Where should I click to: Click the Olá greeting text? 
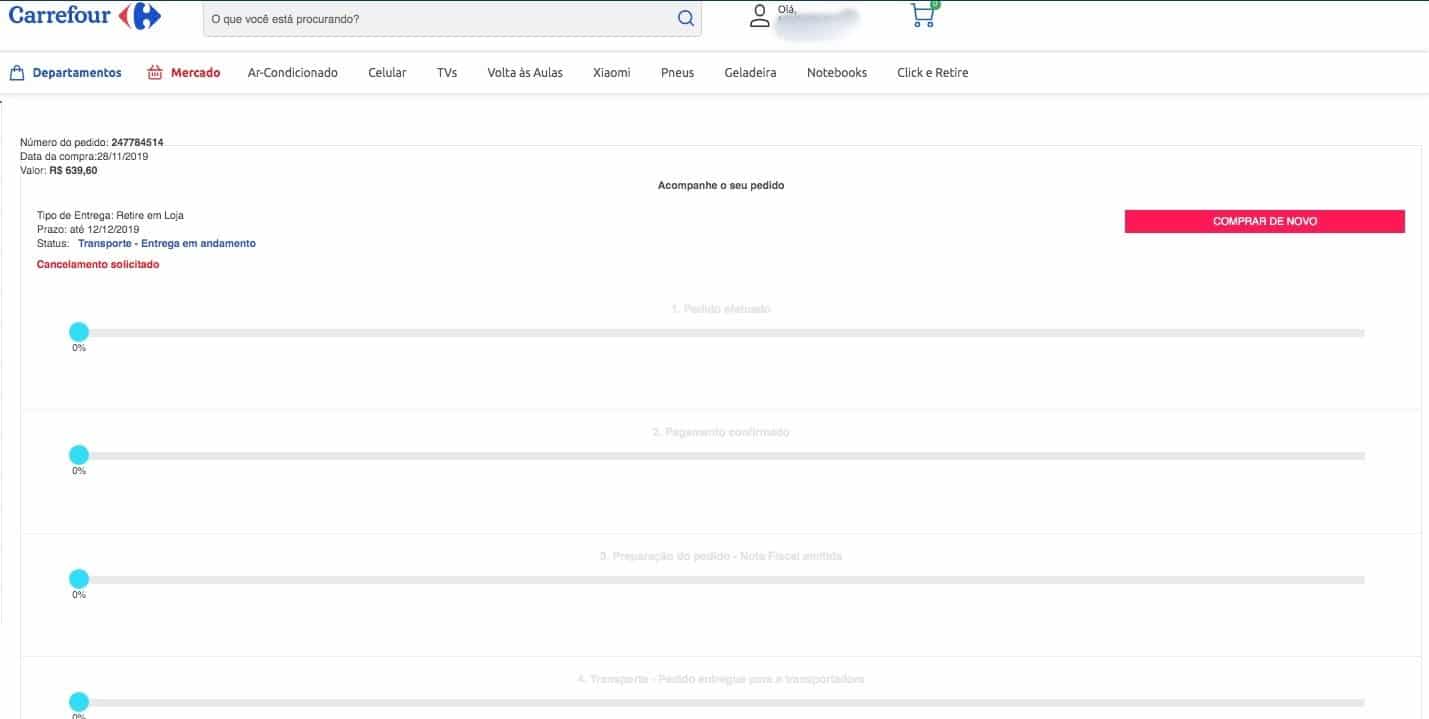coord(787,9)
